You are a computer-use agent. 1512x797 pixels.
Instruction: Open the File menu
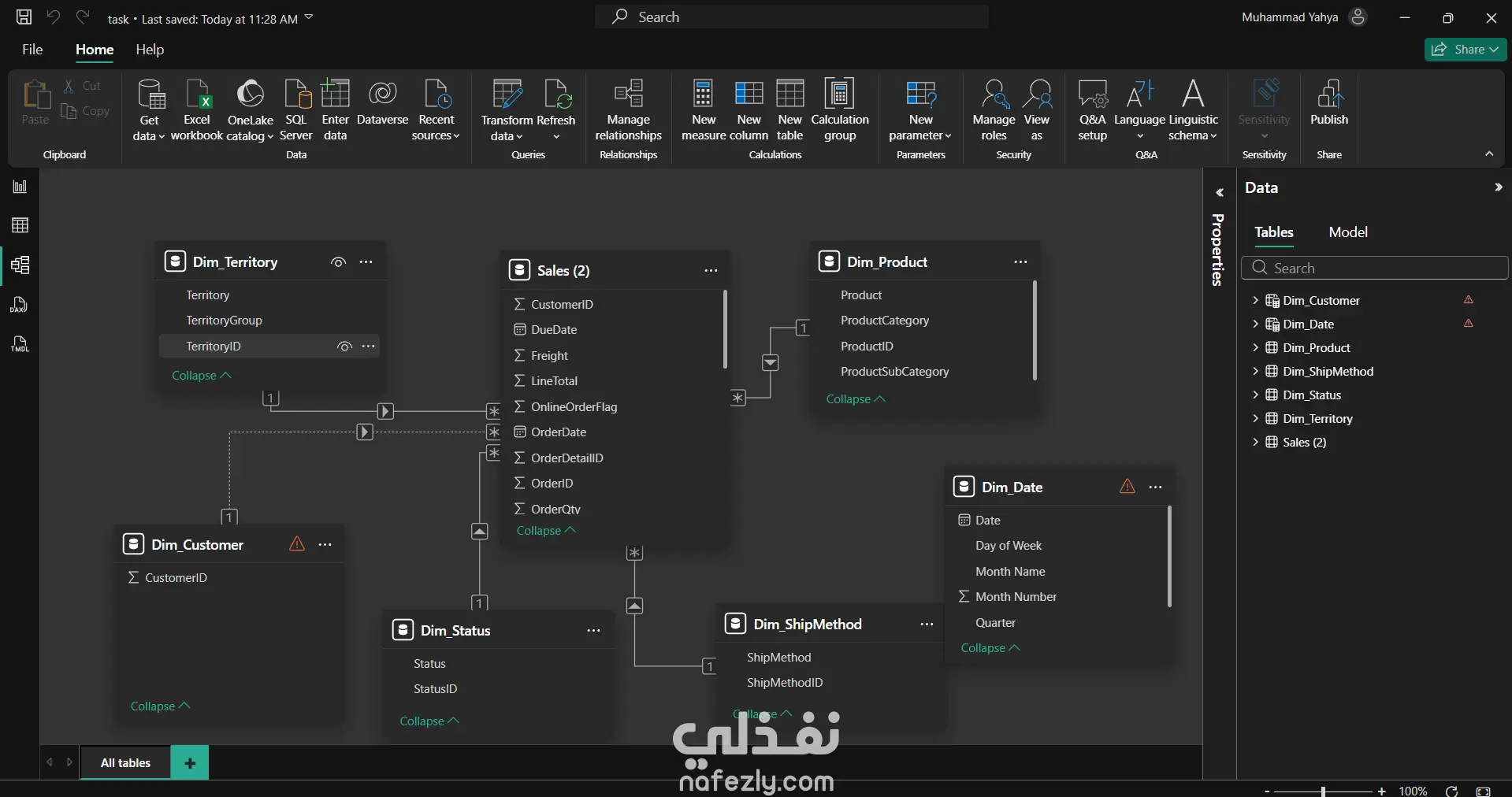tap(32, 50)
